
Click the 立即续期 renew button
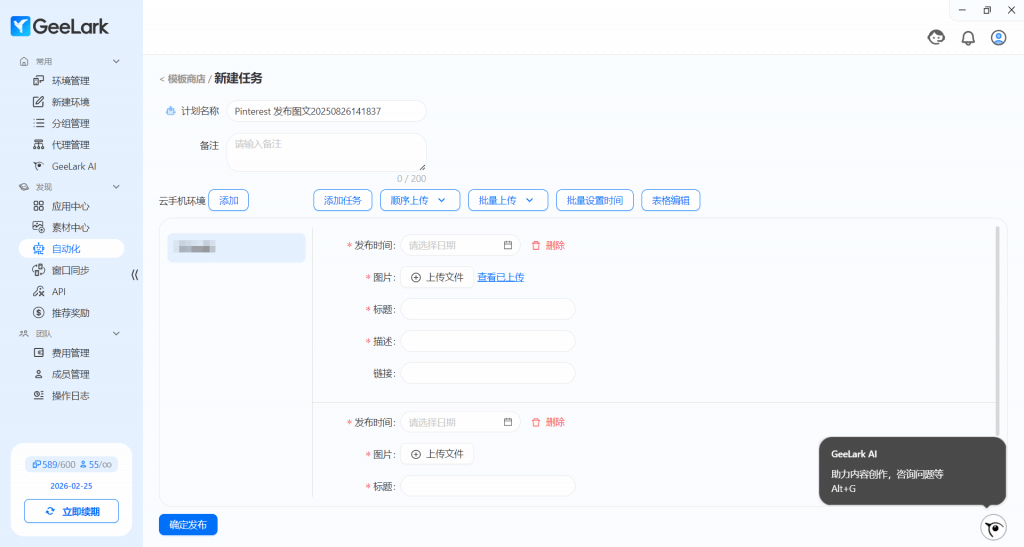(71, 511)
